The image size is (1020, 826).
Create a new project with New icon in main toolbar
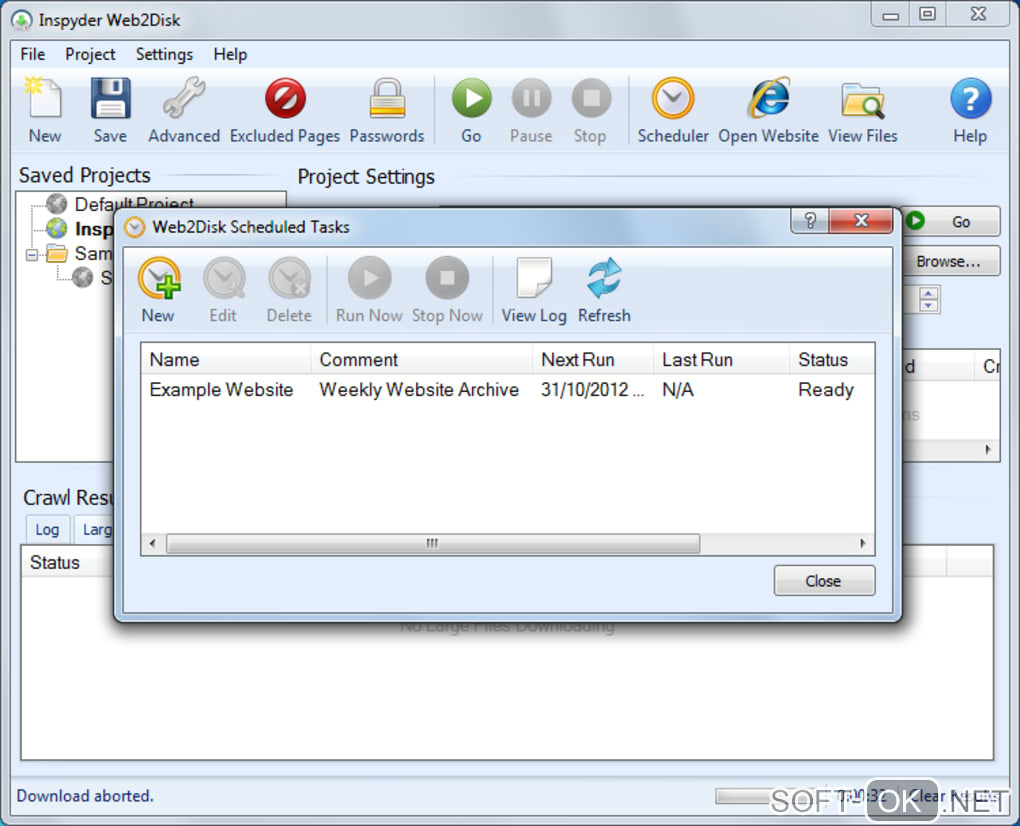coord(44,109)
